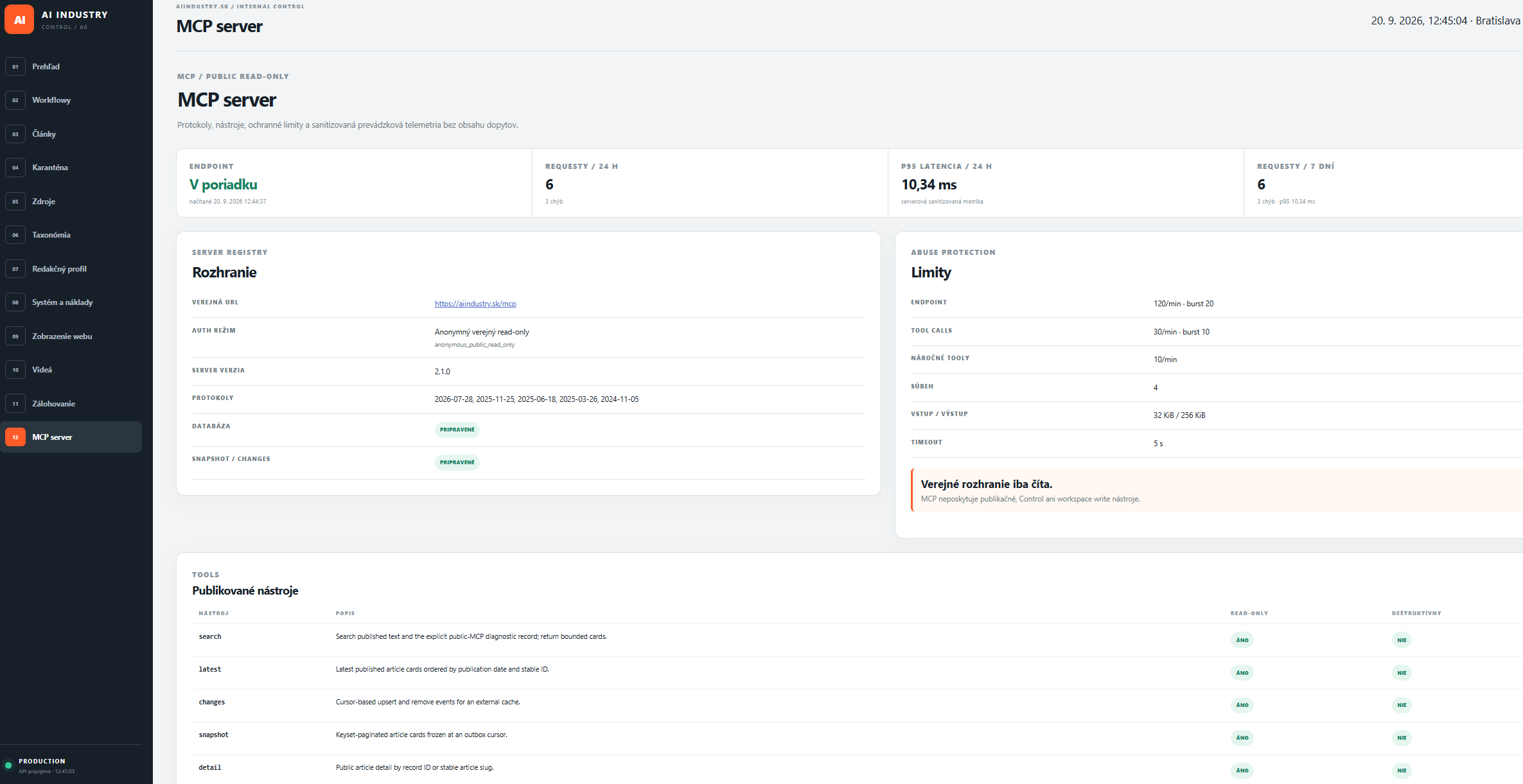The image size is (1523, 784).
Task: Select the search tool name
Action: coord(210,637)
